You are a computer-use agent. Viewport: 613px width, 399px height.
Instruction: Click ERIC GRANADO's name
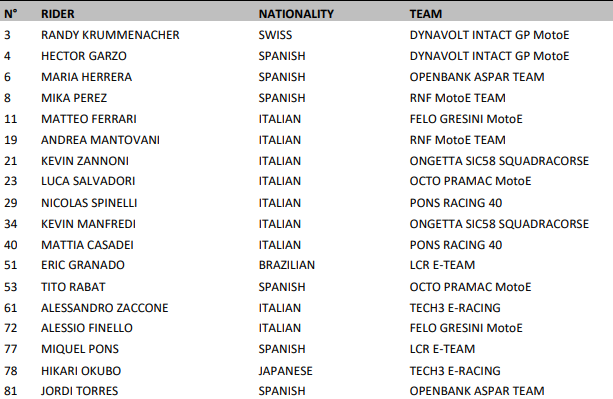[x=83, y=265]
